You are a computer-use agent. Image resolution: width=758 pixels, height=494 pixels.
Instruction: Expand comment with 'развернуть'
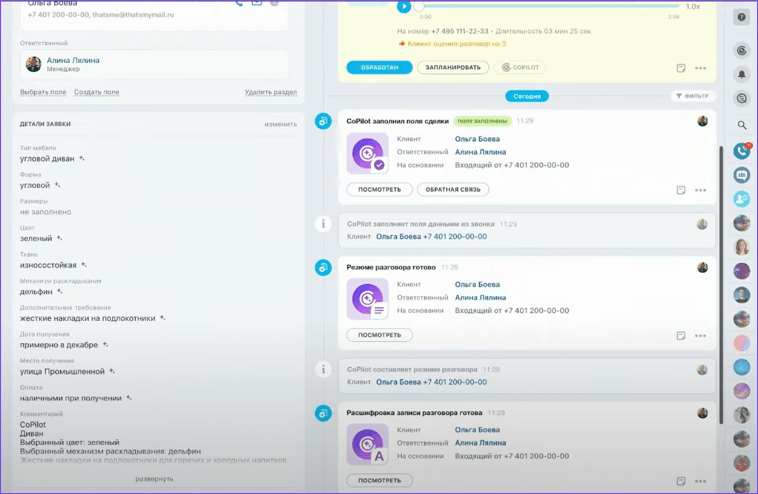tap(154, 479)
